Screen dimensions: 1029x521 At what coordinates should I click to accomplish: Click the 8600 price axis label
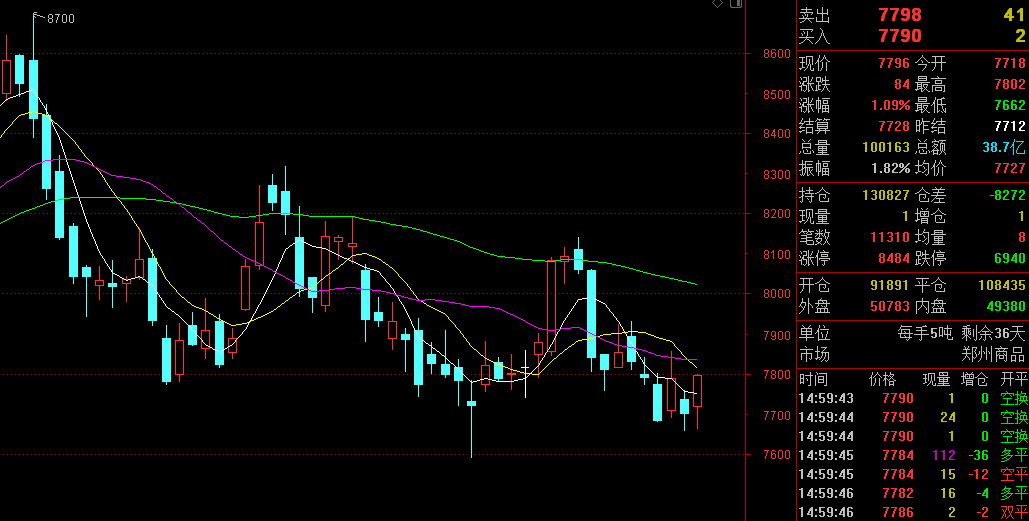click(x=776, y=54)
